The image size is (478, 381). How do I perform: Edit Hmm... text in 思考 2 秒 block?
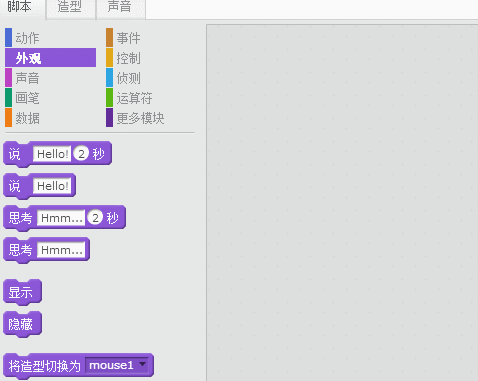coord(61,218)
